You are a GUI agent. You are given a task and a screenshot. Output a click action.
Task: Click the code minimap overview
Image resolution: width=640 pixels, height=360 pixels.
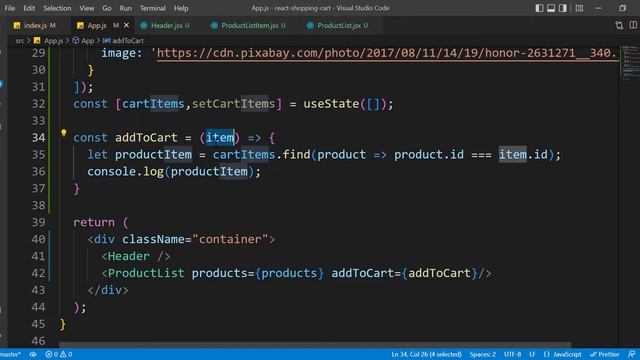(x=630, y=63)
